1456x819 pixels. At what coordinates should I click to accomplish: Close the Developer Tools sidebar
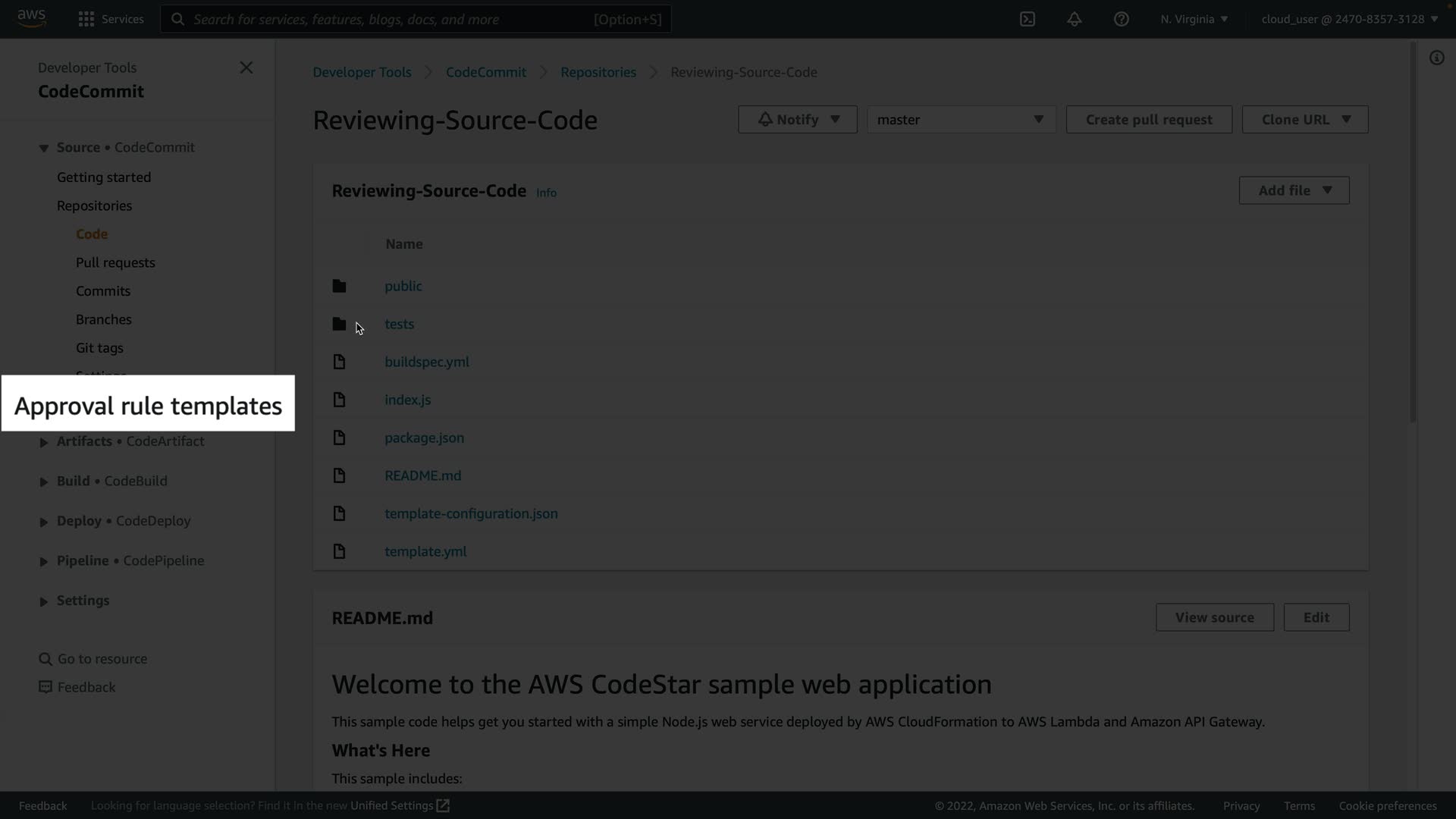(x=246, y=67)
